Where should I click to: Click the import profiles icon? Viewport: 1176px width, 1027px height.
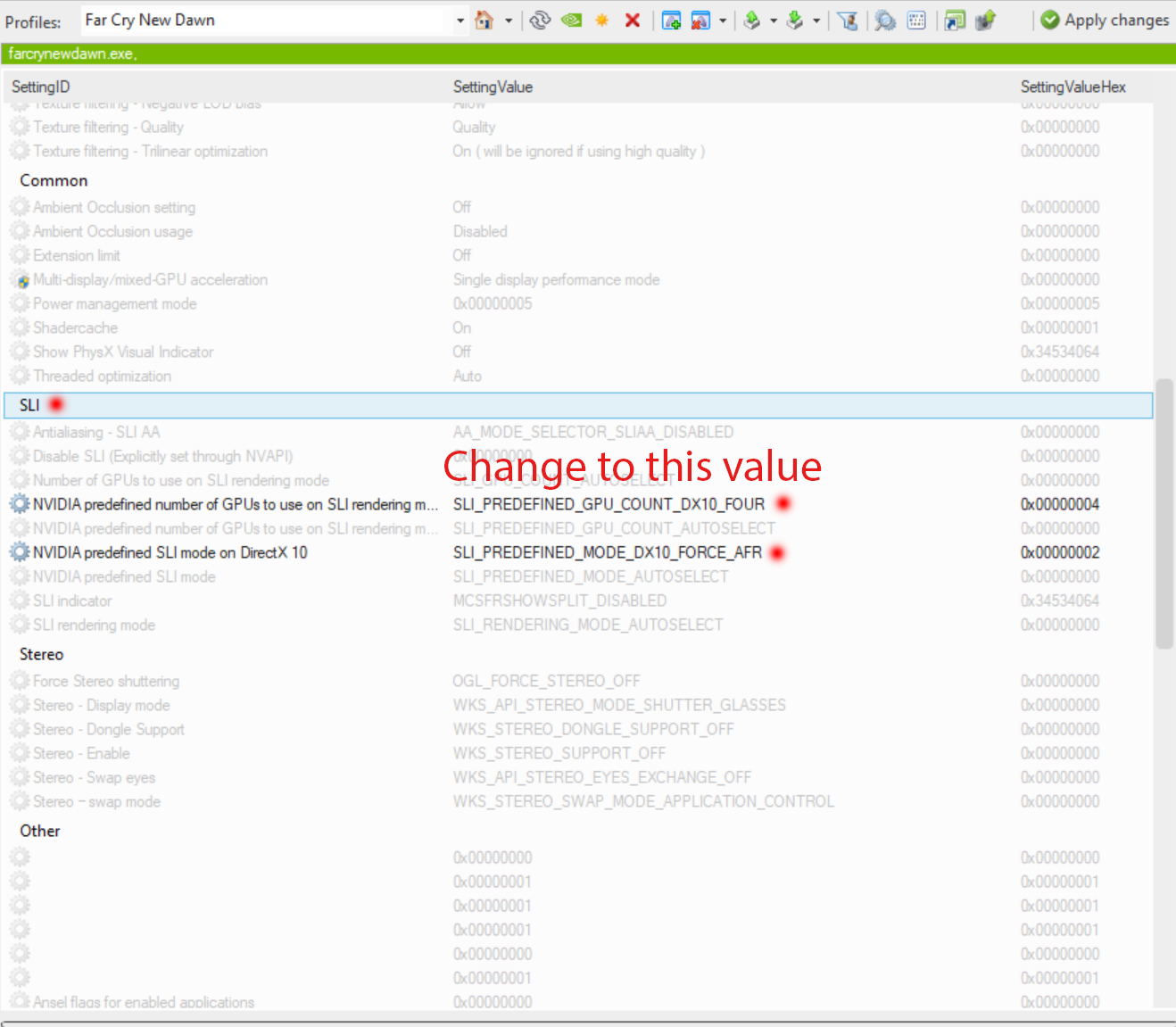click(795, 20)
